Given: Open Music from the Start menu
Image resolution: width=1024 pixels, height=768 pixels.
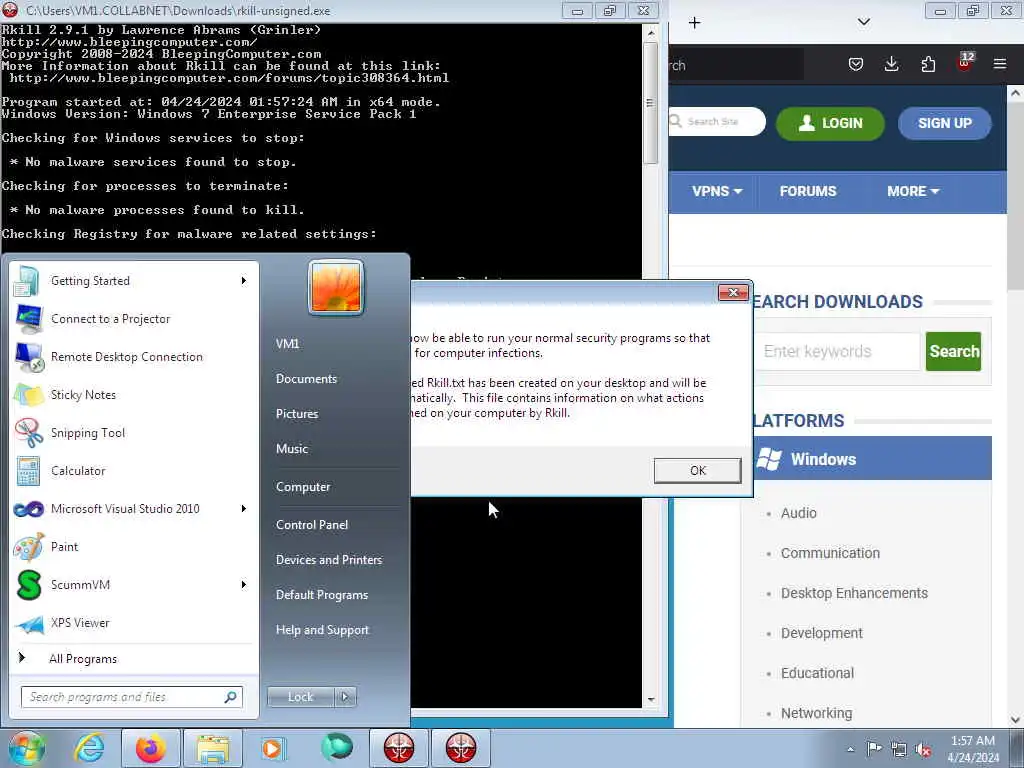Looking at the screenshot, I should [x=292, y=449].
